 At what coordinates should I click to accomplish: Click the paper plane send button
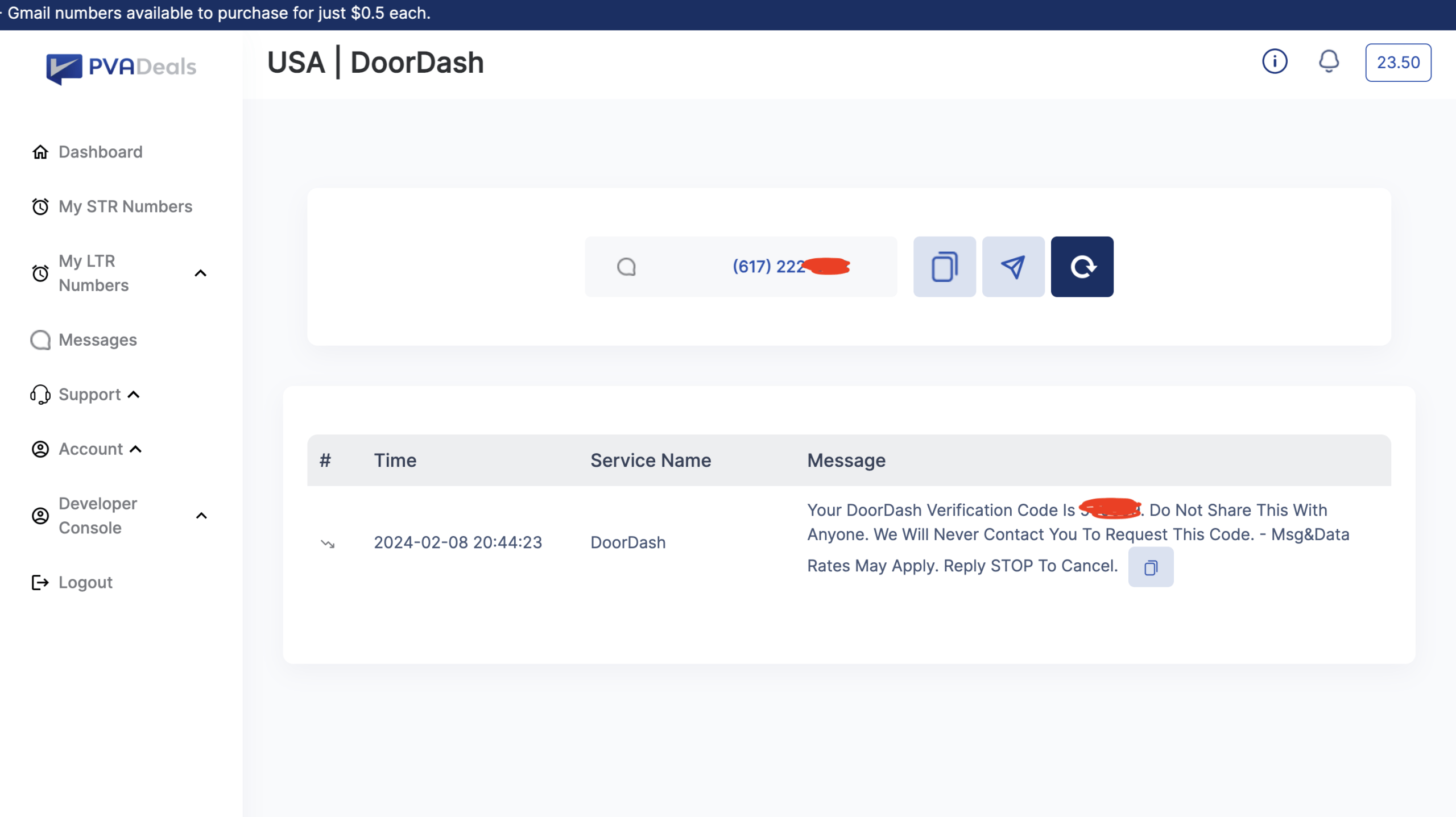[x=1013, y=267]
